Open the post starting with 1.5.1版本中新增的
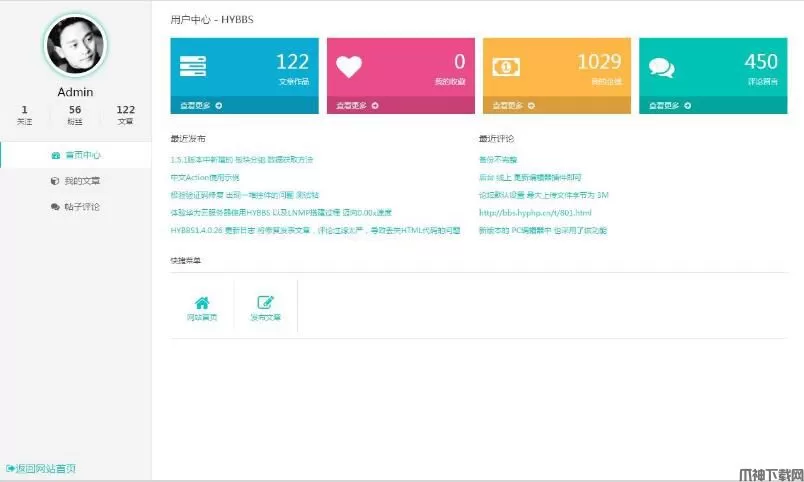The height and width of the screenshot is (482, 804). [242, 159]
